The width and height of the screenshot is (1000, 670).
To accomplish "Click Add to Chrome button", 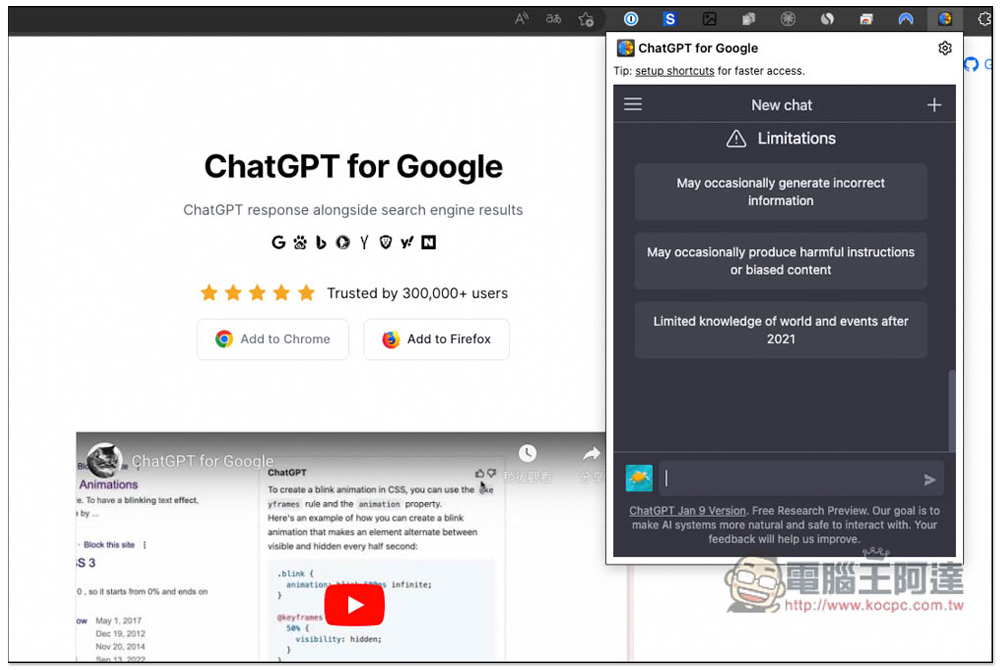I will (273, 339).
